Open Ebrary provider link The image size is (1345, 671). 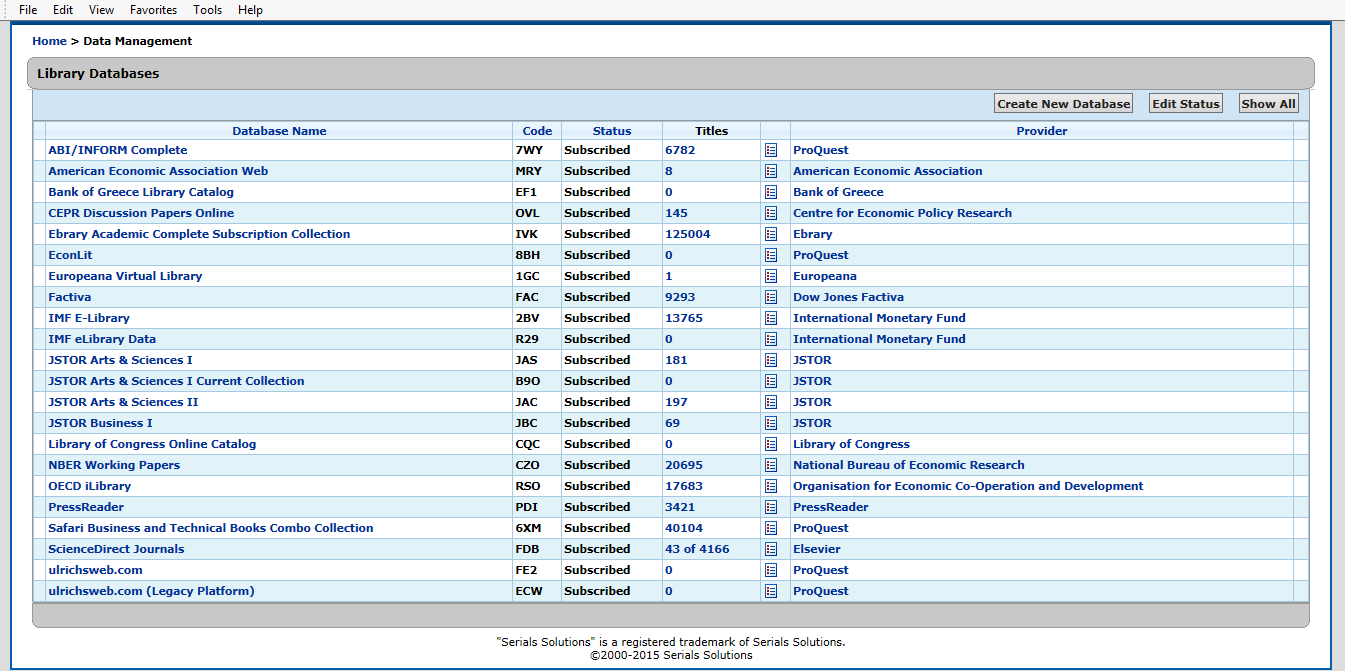[x=813, y=234]
